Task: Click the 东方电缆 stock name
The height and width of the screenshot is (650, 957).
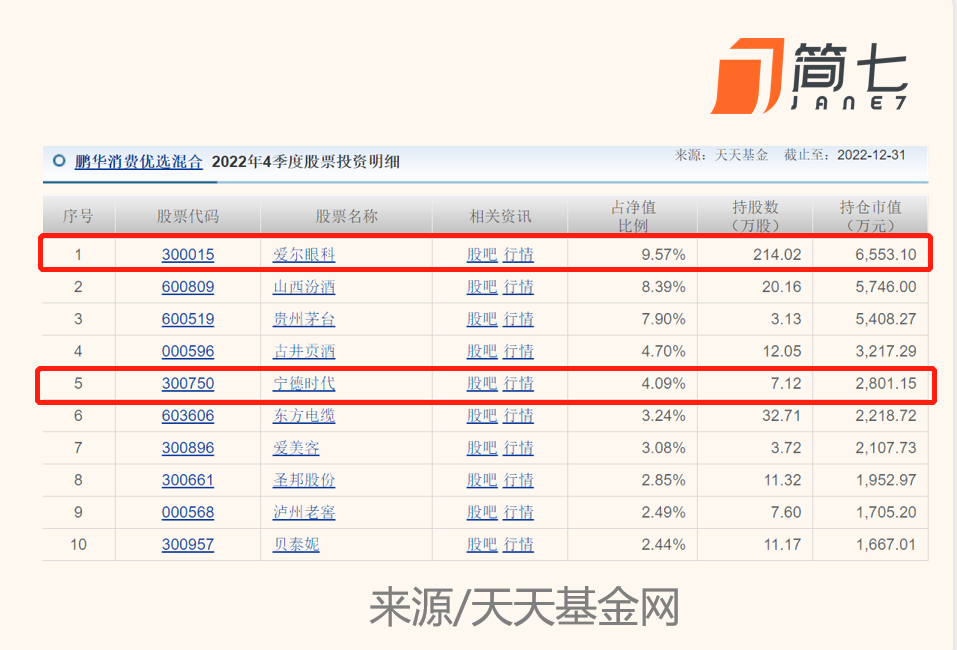Action: 304,416
